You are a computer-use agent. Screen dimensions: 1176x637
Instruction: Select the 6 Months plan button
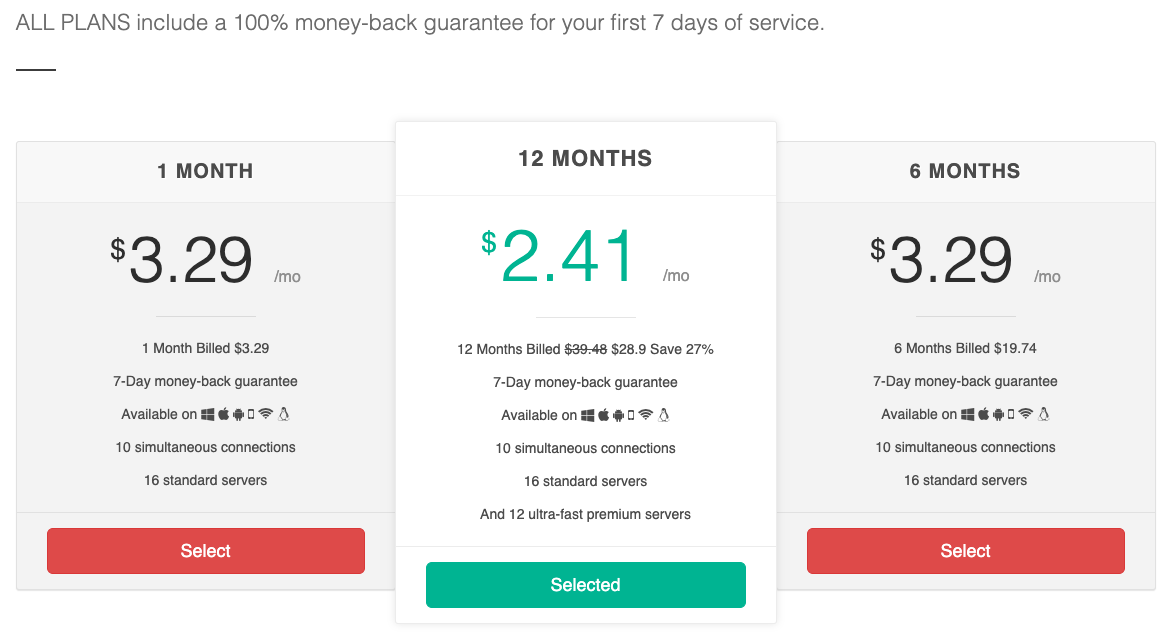(965, 551)
